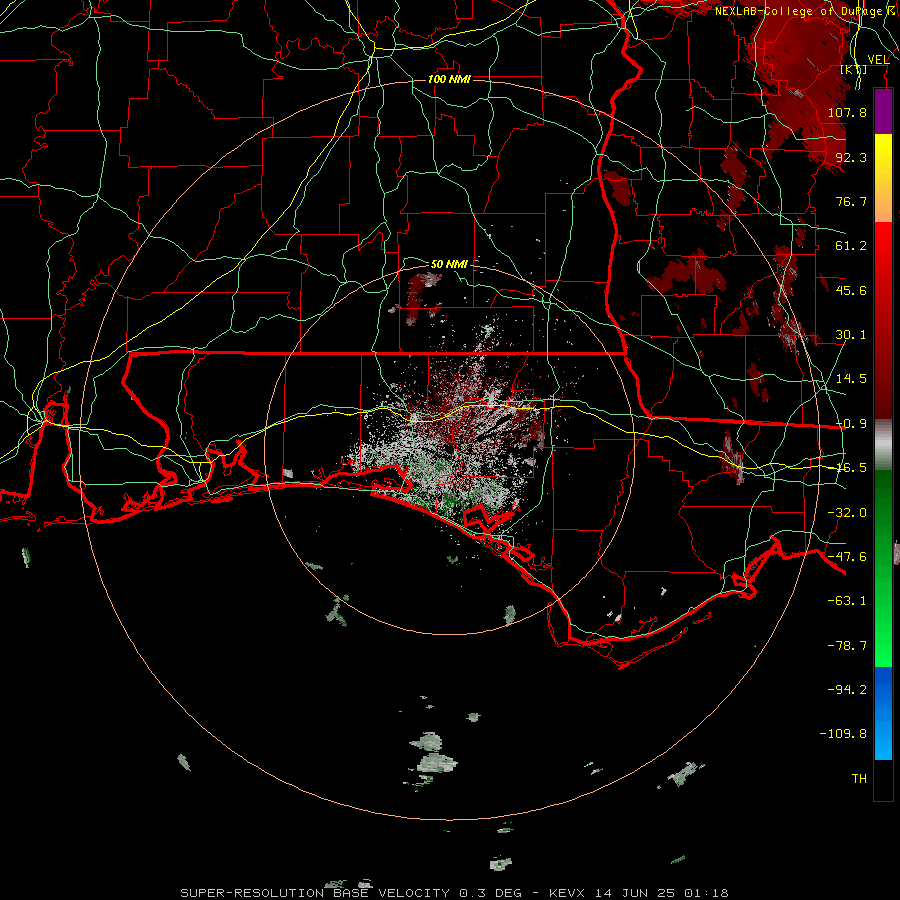Image resolution: width=900 pixels, height=900 pixels.
Task: Click the [KT] units label
Action: point(854,69)
